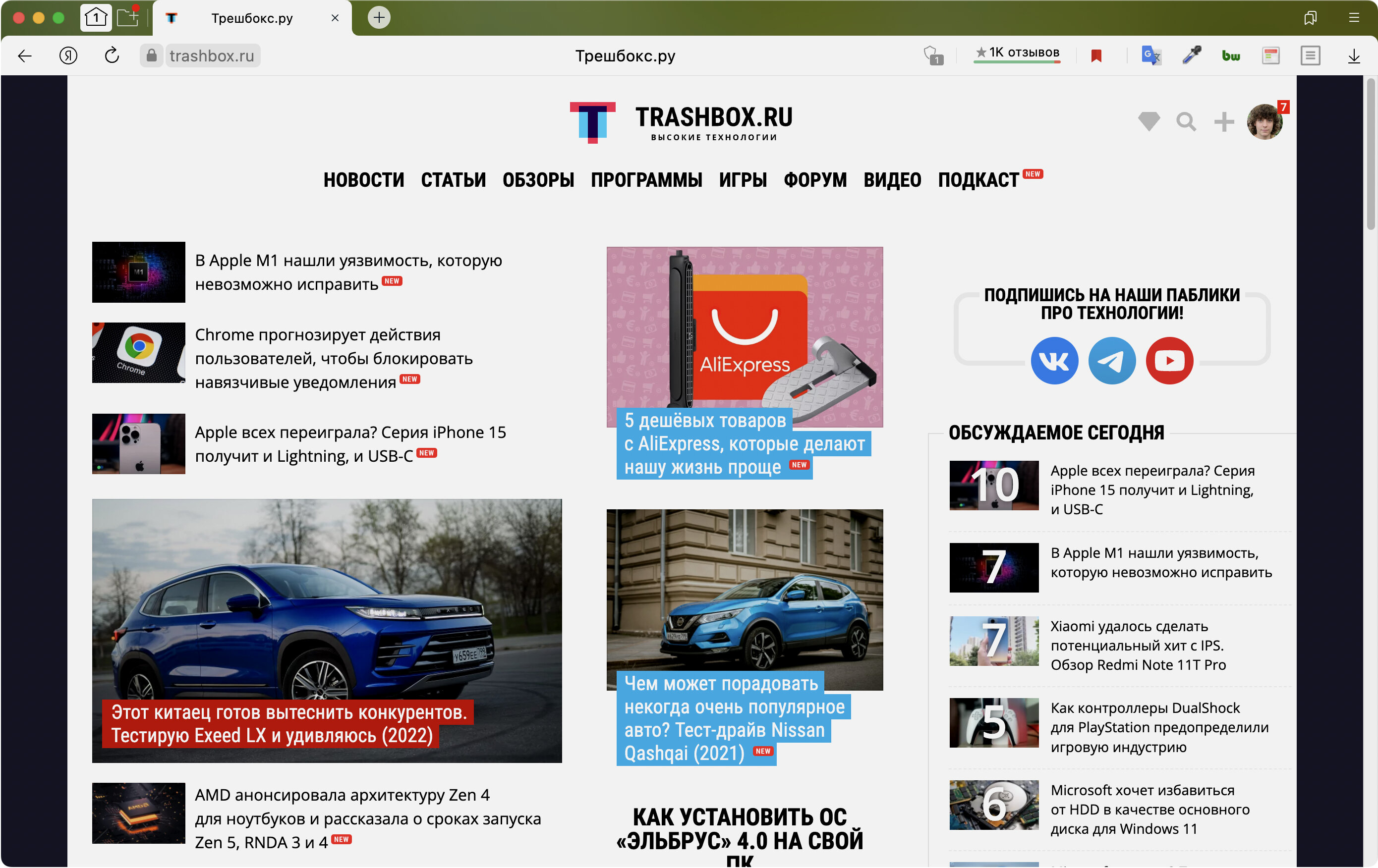Open the VK public icon
The image size is (1378, 868).
click(1055, 361)
